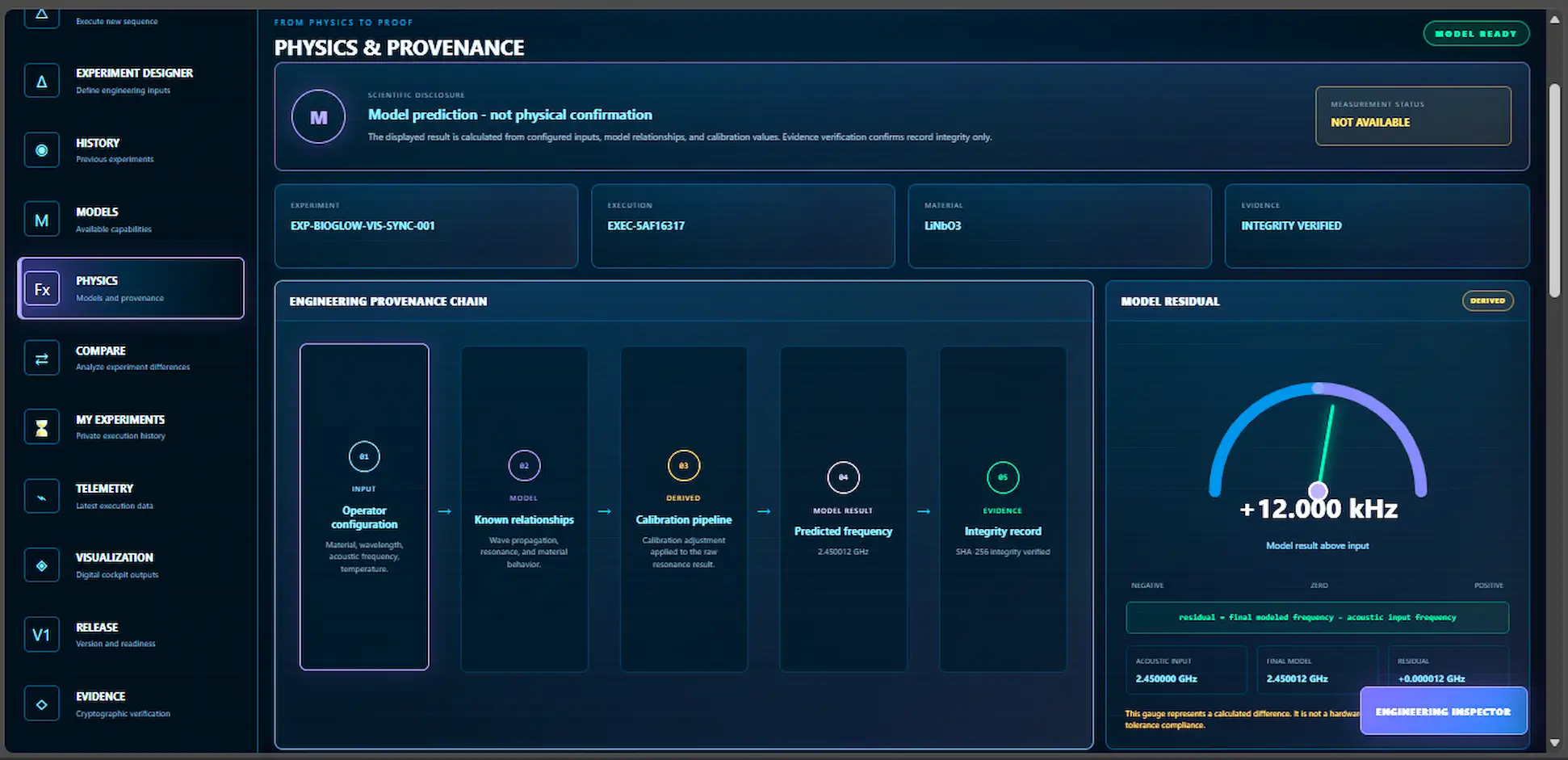Click the Engineering Inspector button

[1443, 711]
